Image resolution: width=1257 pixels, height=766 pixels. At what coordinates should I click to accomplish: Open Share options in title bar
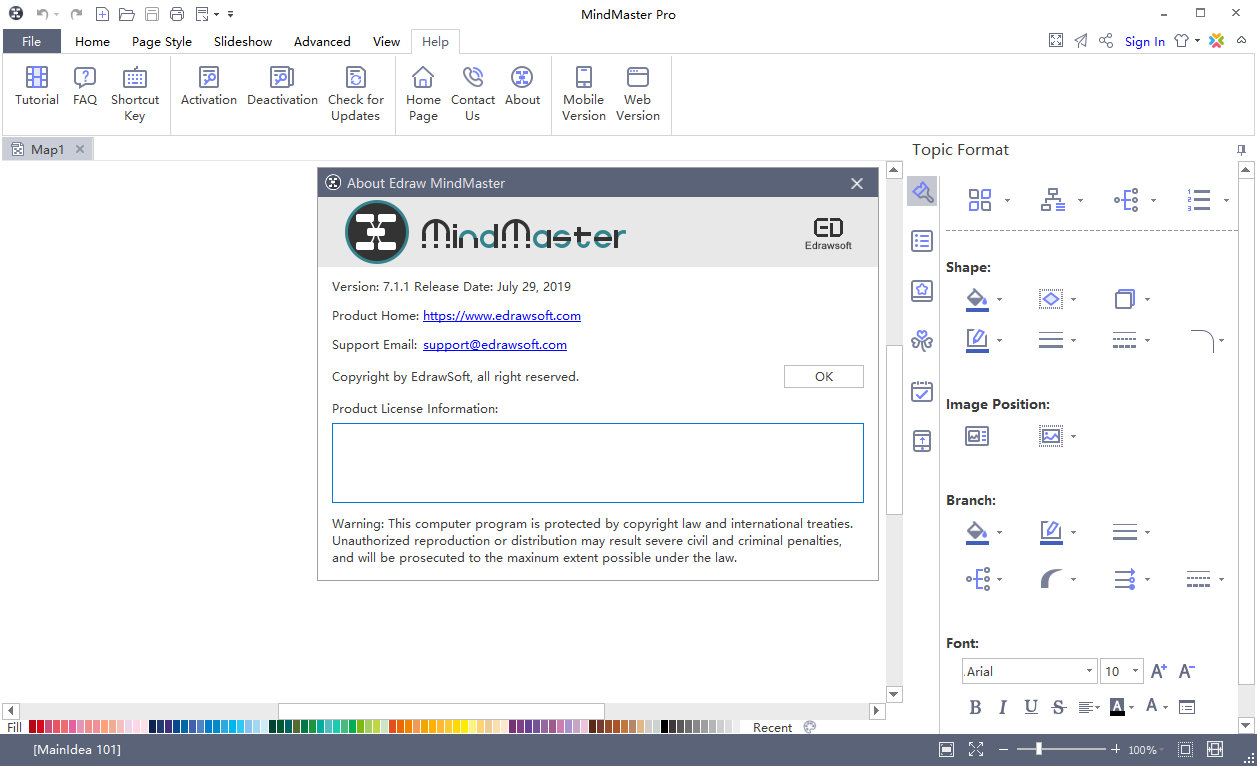click(x=1106, y=41)
